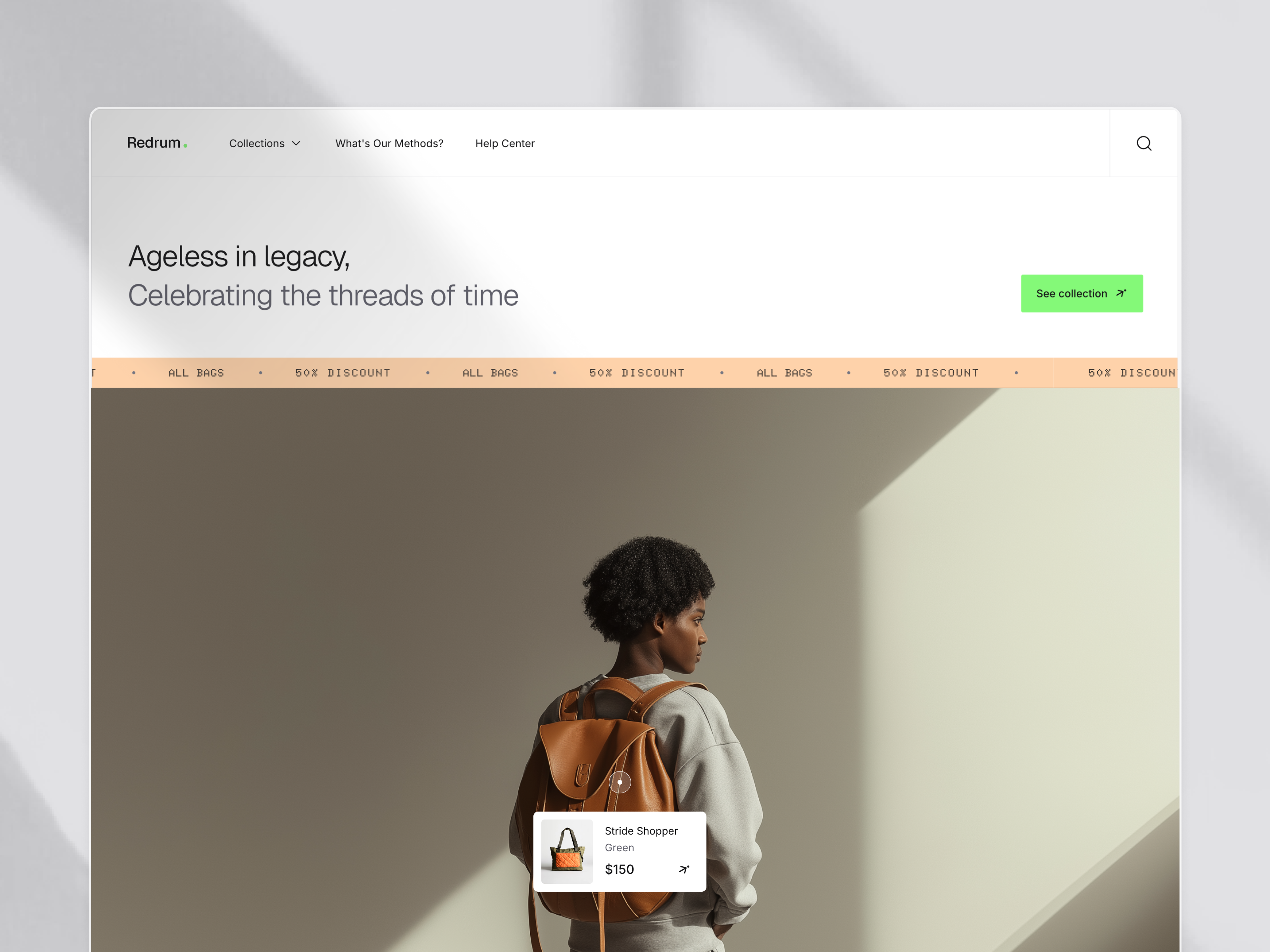Viewport: 1270px width, 952px height.
Task: Expand the Collections dropdown chevron
Action: pyautogui.click(x=296, y=144)
